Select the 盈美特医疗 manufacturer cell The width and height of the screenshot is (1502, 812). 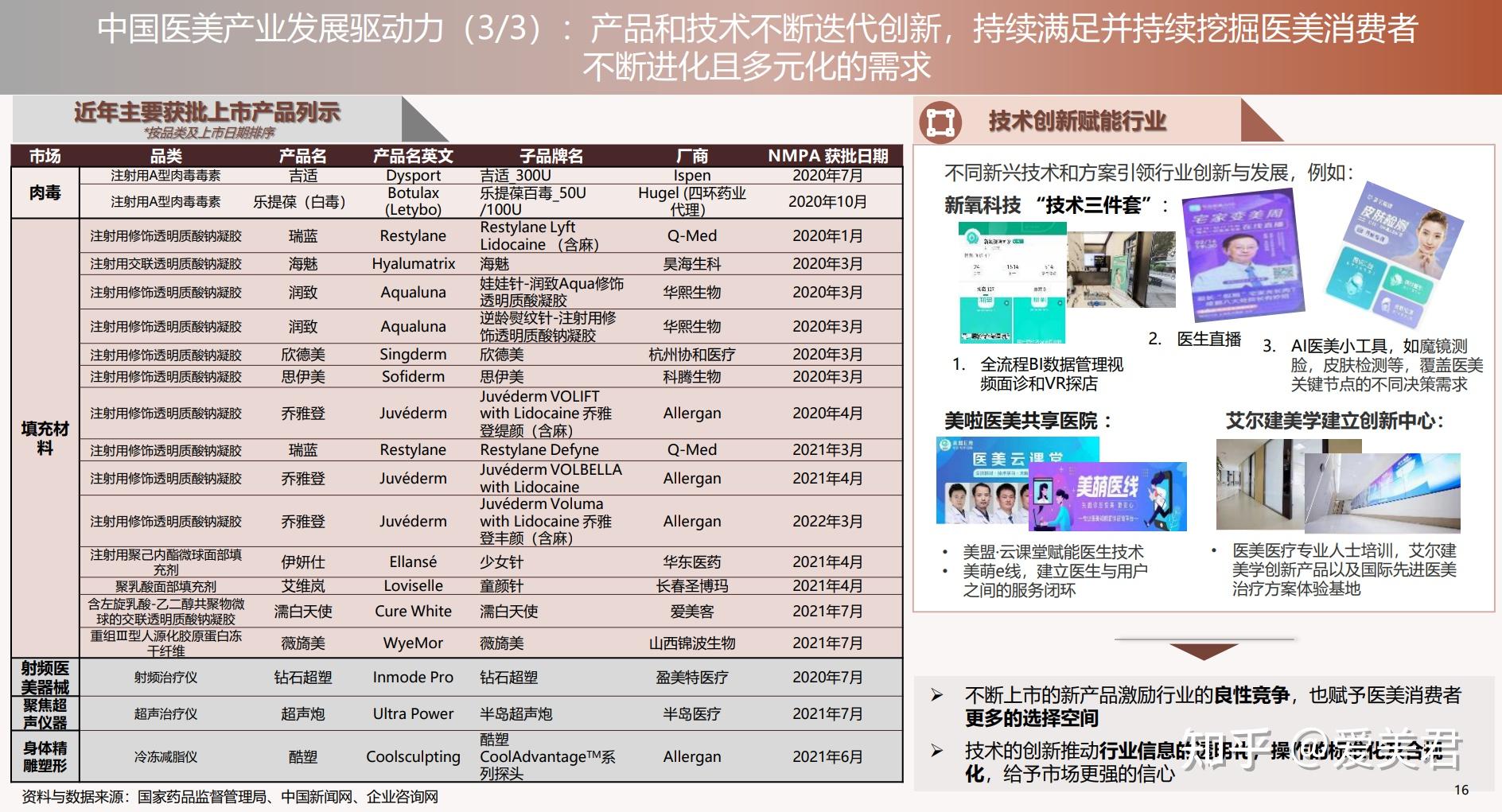click(x=692, y=677)
